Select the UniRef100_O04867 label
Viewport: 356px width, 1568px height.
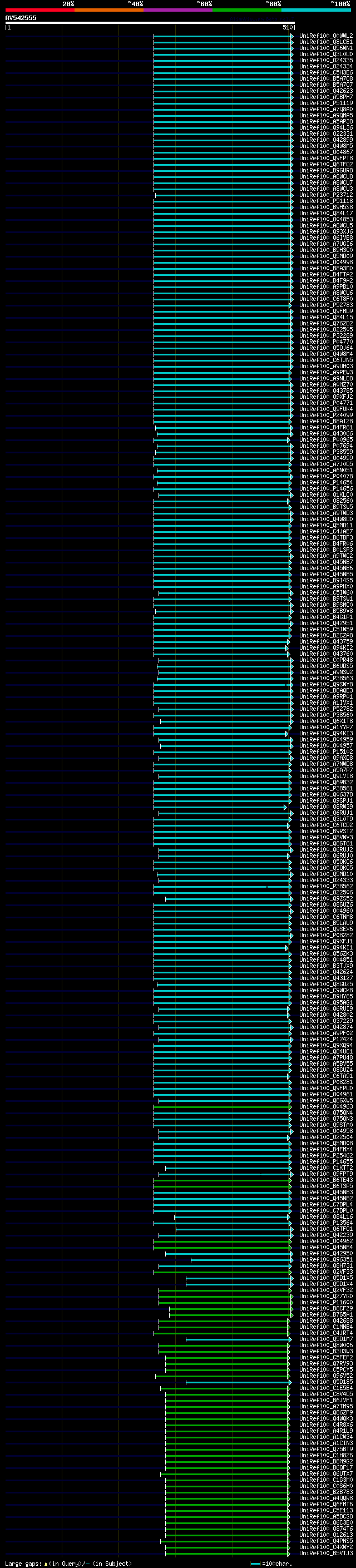coord(325,152)
